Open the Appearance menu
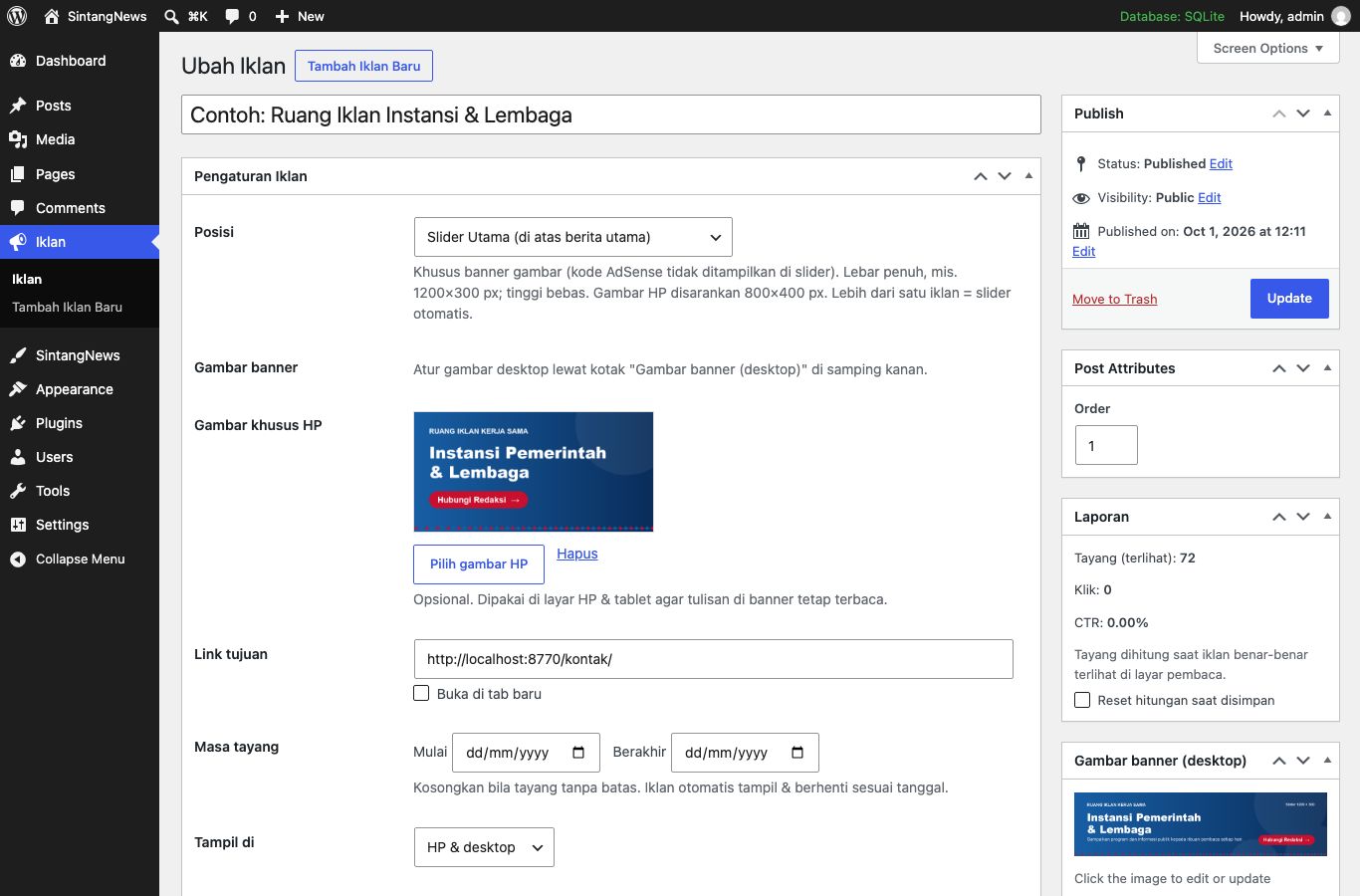 (80, 389)
